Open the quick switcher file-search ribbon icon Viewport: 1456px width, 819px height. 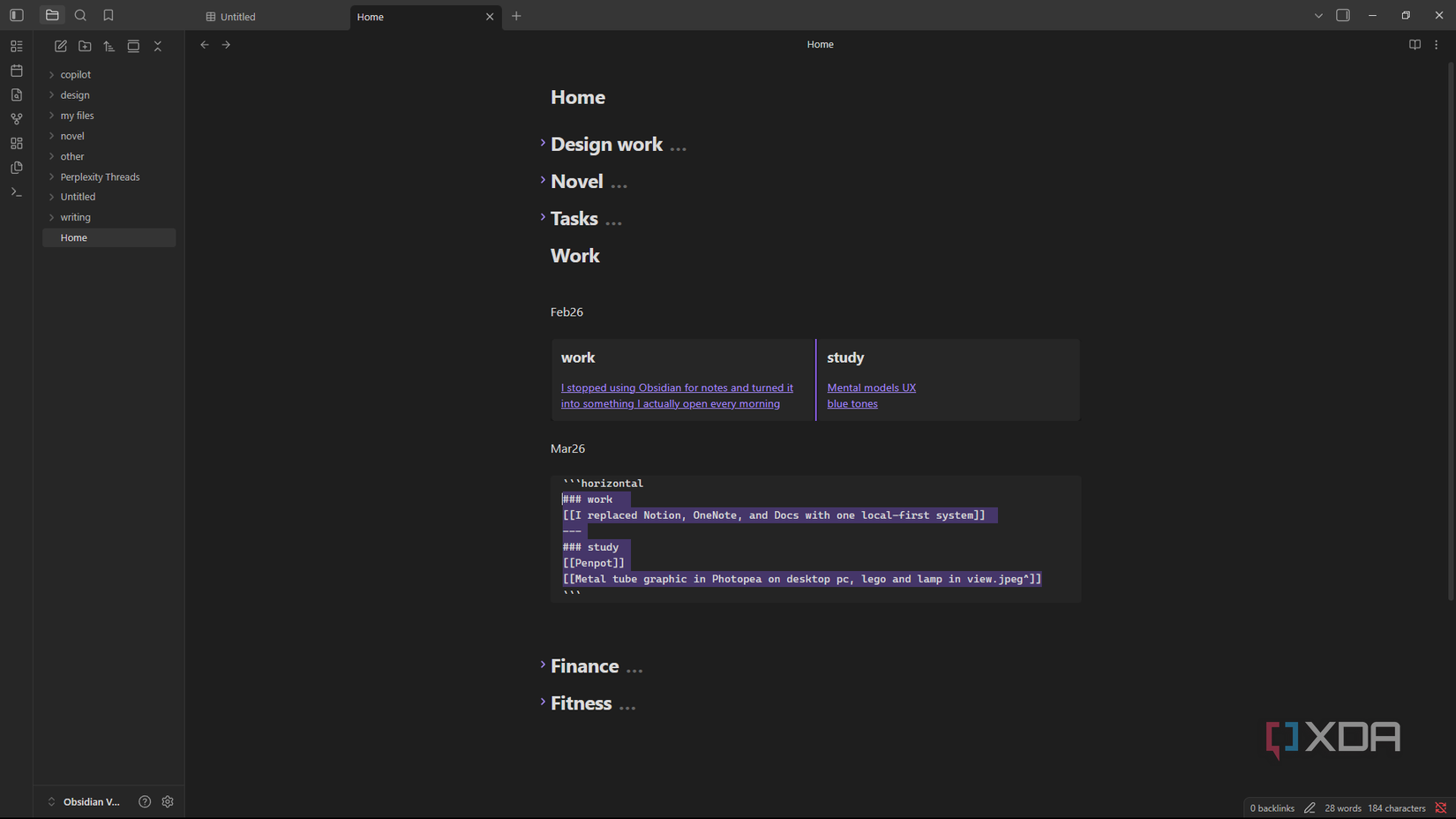pos(17,94)
